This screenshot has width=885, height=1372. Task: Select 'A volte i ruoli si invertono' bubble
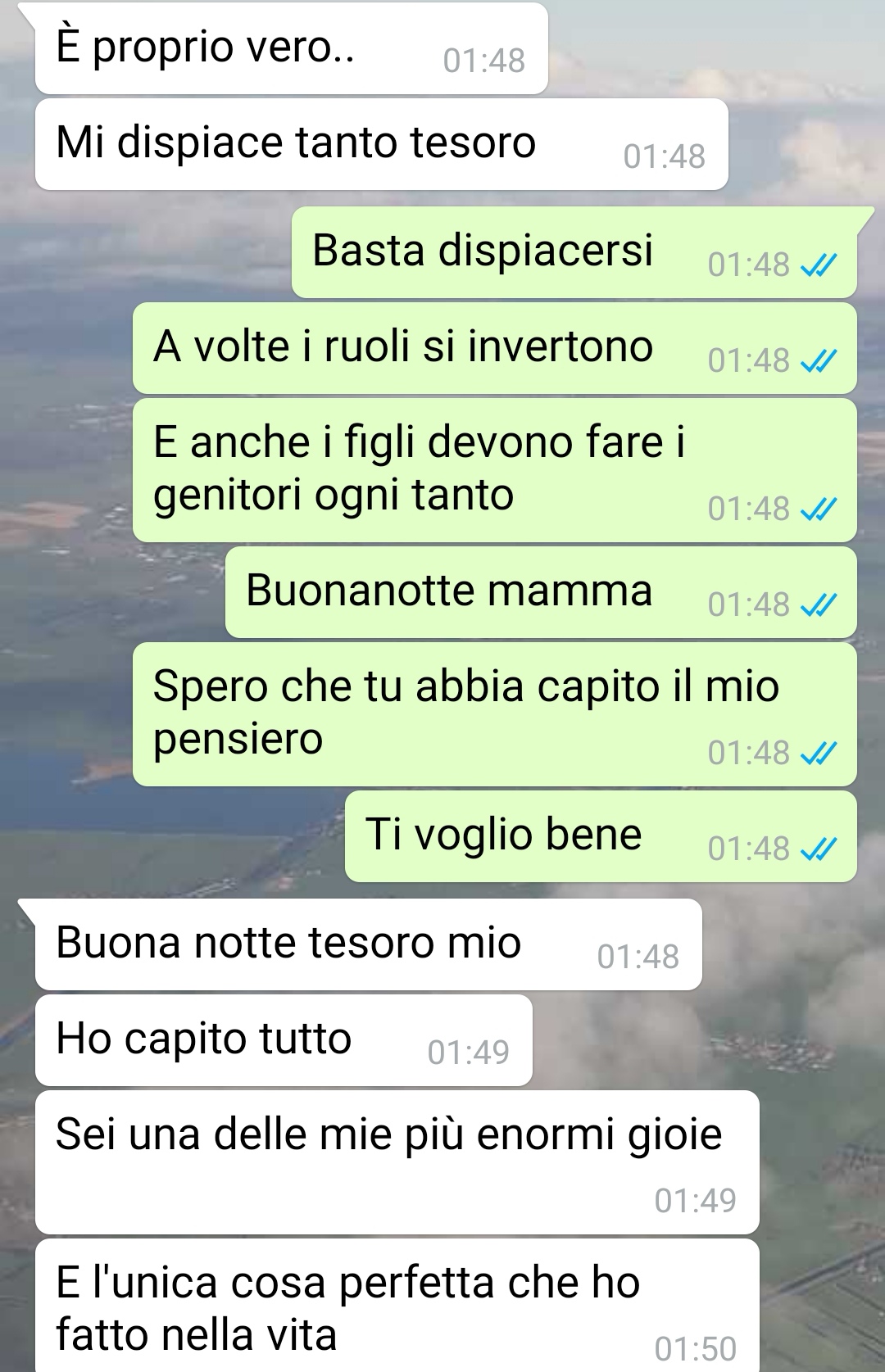[495, 348]
